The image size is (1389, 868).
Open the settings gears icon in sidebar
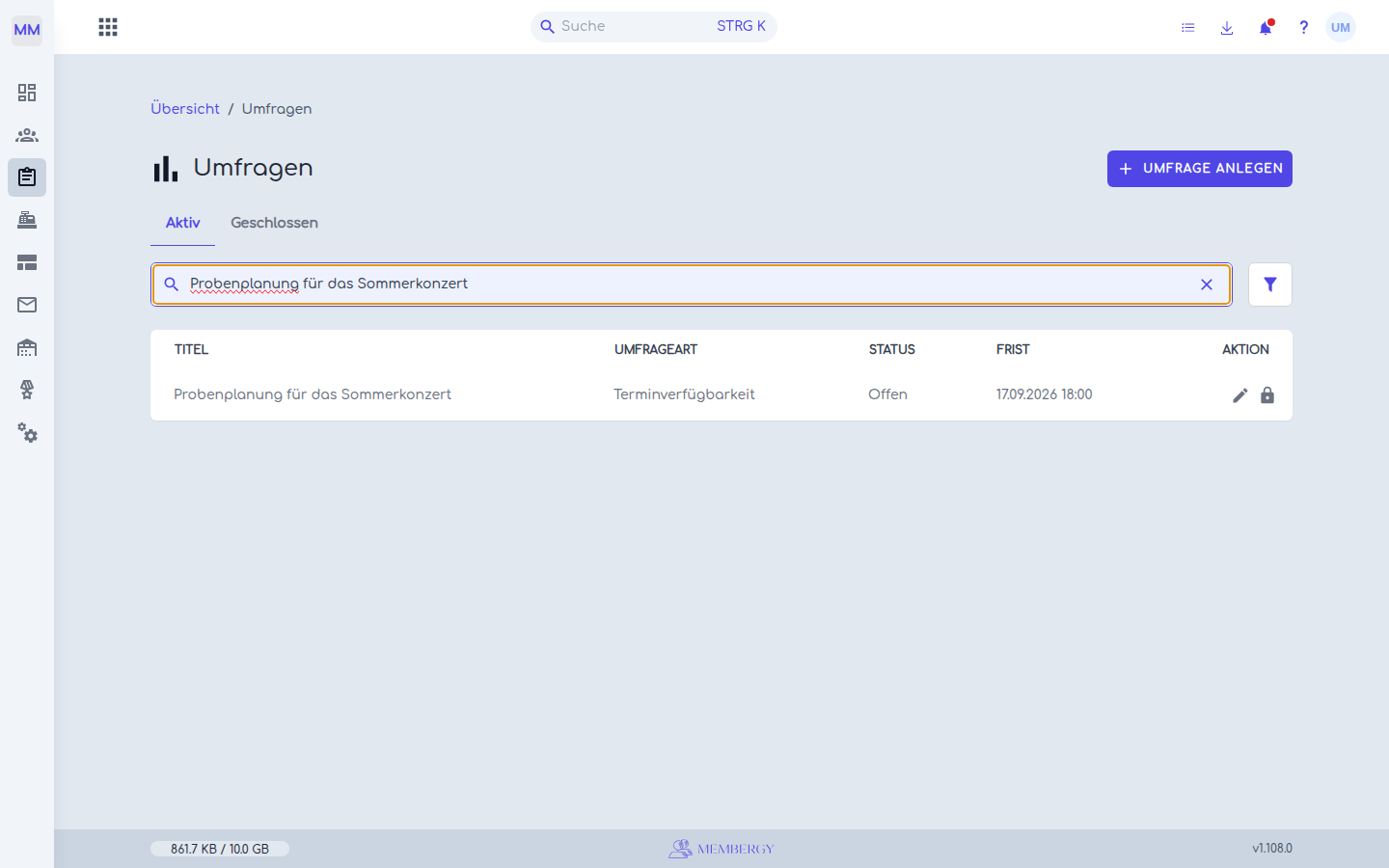coord(27,433)
